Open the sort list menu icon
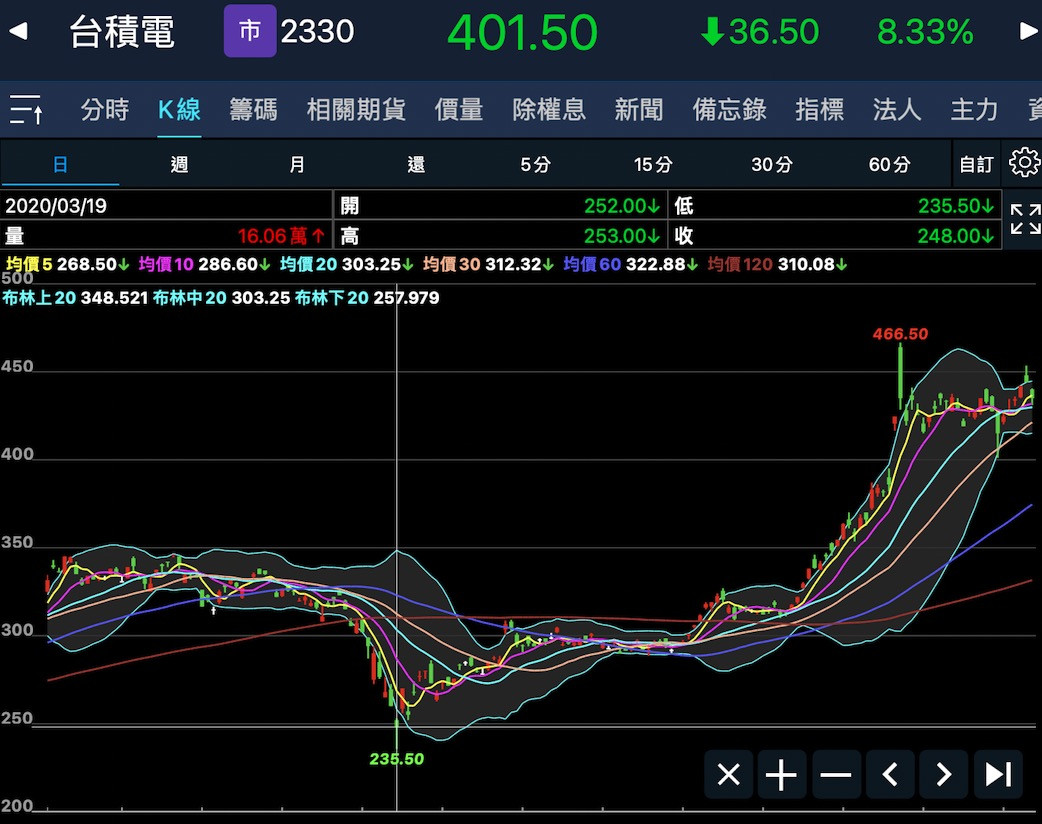Image resolution: width=1042 pixels, height=824 pixels. (x=26, y=109)
